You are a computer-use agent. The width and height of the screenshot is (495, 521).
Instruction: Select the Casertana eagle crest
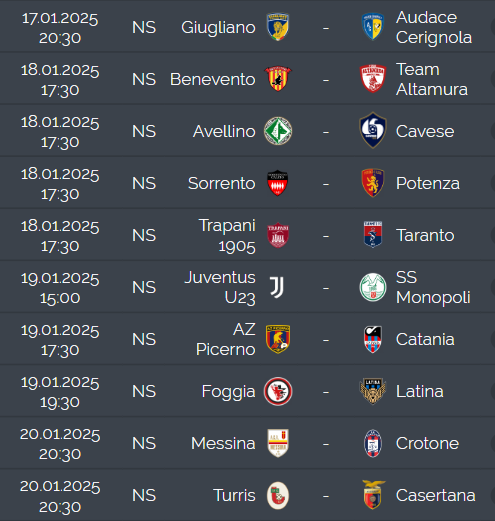[x=373, y=495]
